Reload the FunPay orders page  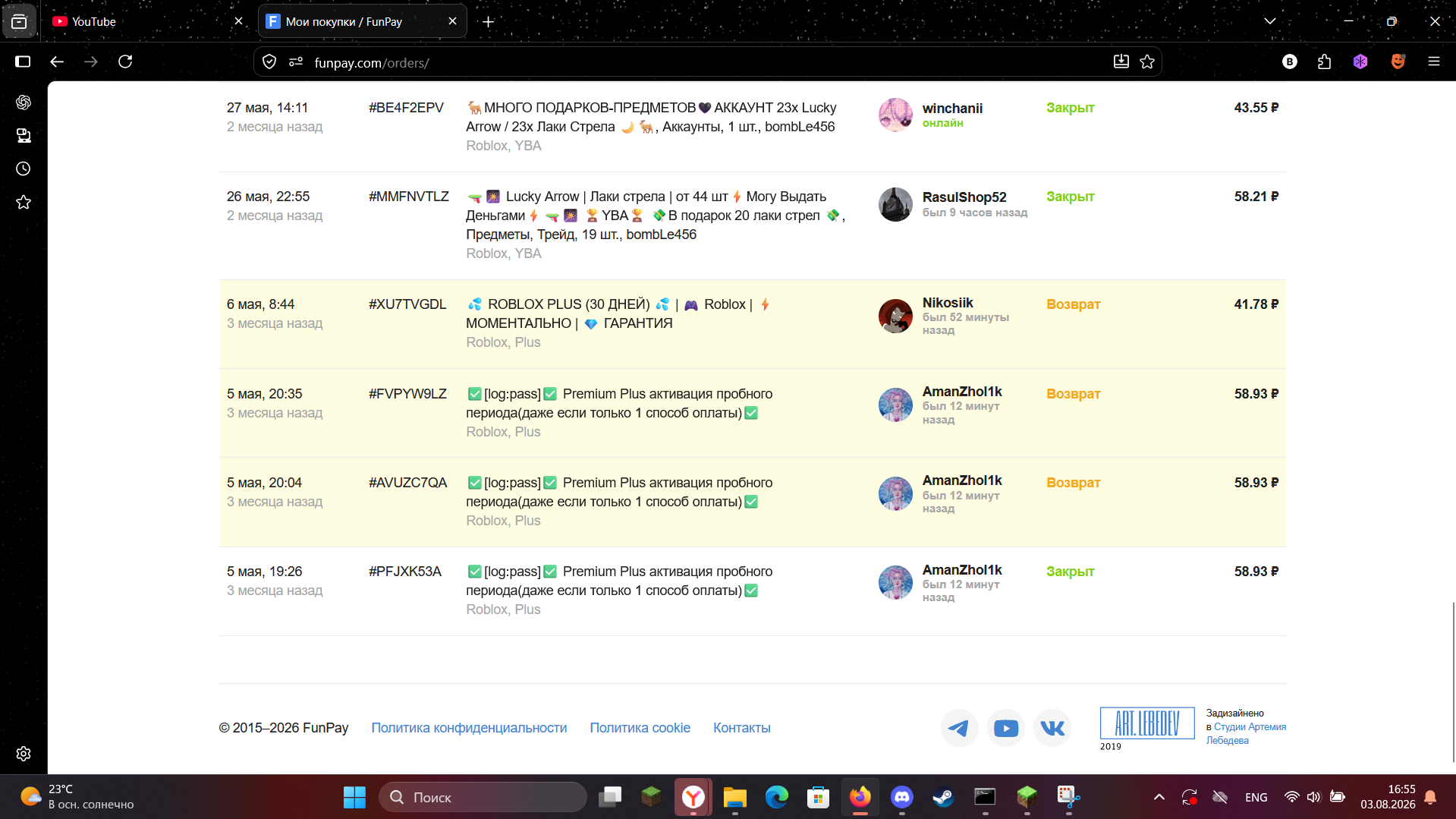125,61
